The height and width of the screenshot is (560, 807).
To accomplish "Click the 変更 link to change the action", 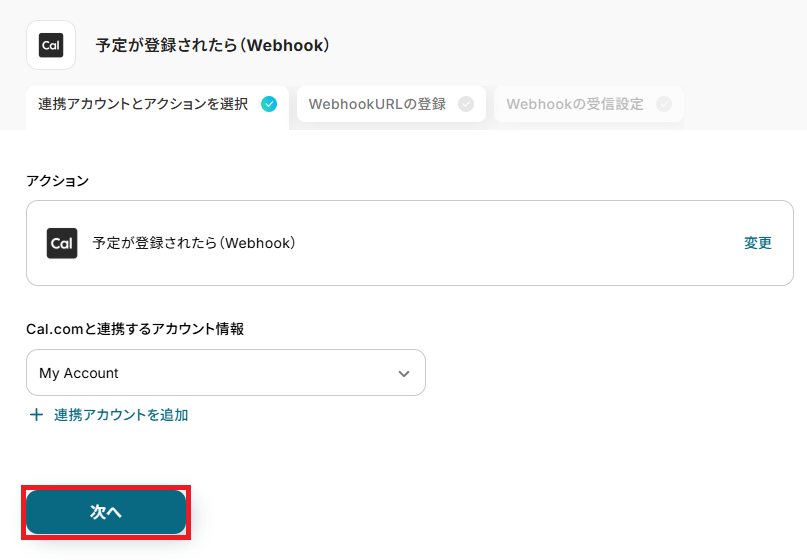I will point(758,243).
